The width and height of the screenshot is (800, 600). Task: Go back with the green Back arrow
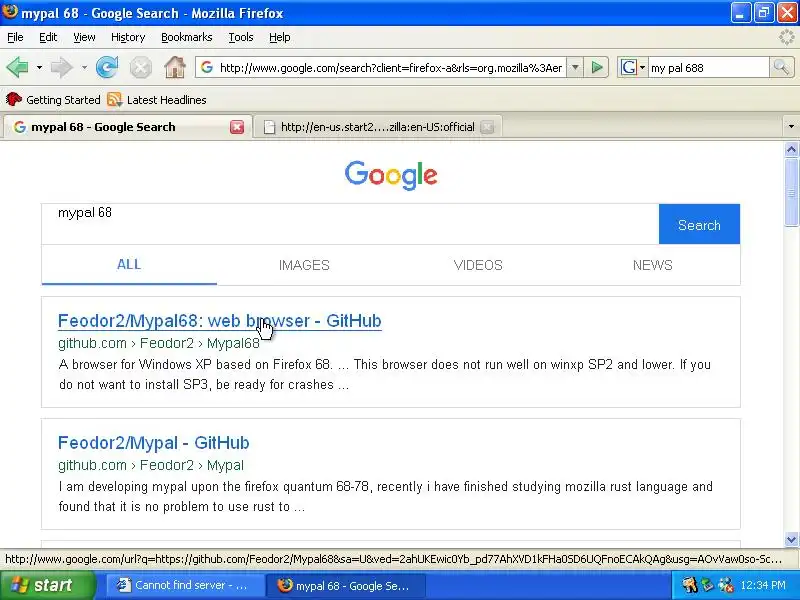point(17,67)
